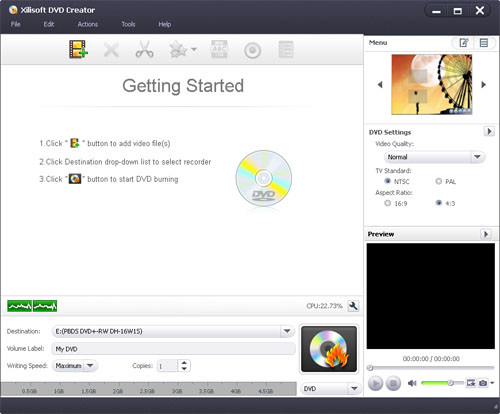Select the PAL TV standard

439,181
